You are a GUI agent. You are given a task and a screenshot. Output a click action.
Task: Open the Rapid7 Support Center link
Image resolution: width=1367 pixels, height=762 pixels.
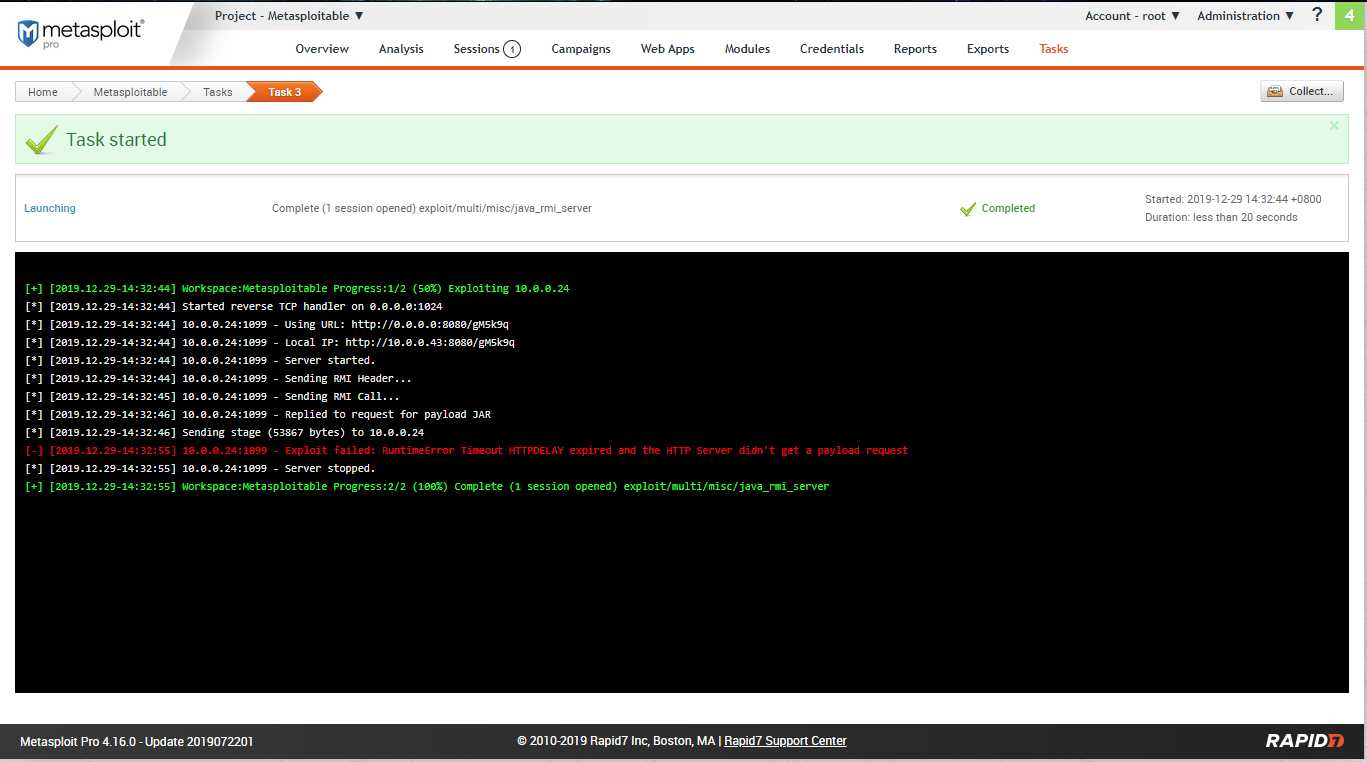click(785, 741)
